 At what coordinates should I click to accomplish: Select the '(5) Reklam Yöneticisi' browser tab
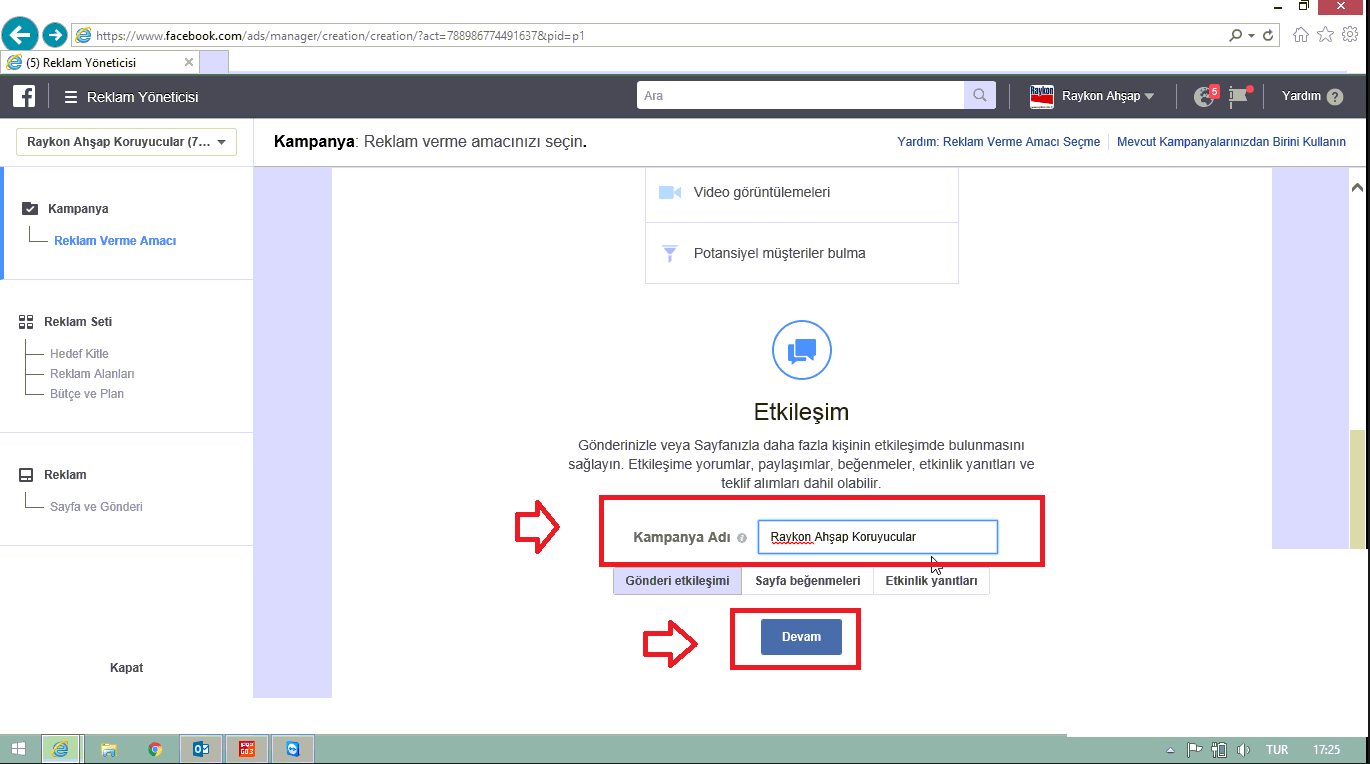coord(102,62)
